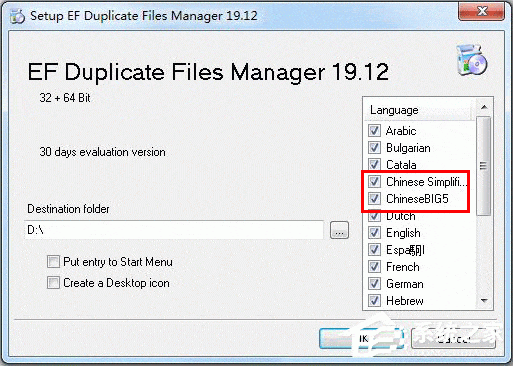Click the OK button
This screenshot has width=513, height=366.
pyautogui.click(x=362, y=339)
